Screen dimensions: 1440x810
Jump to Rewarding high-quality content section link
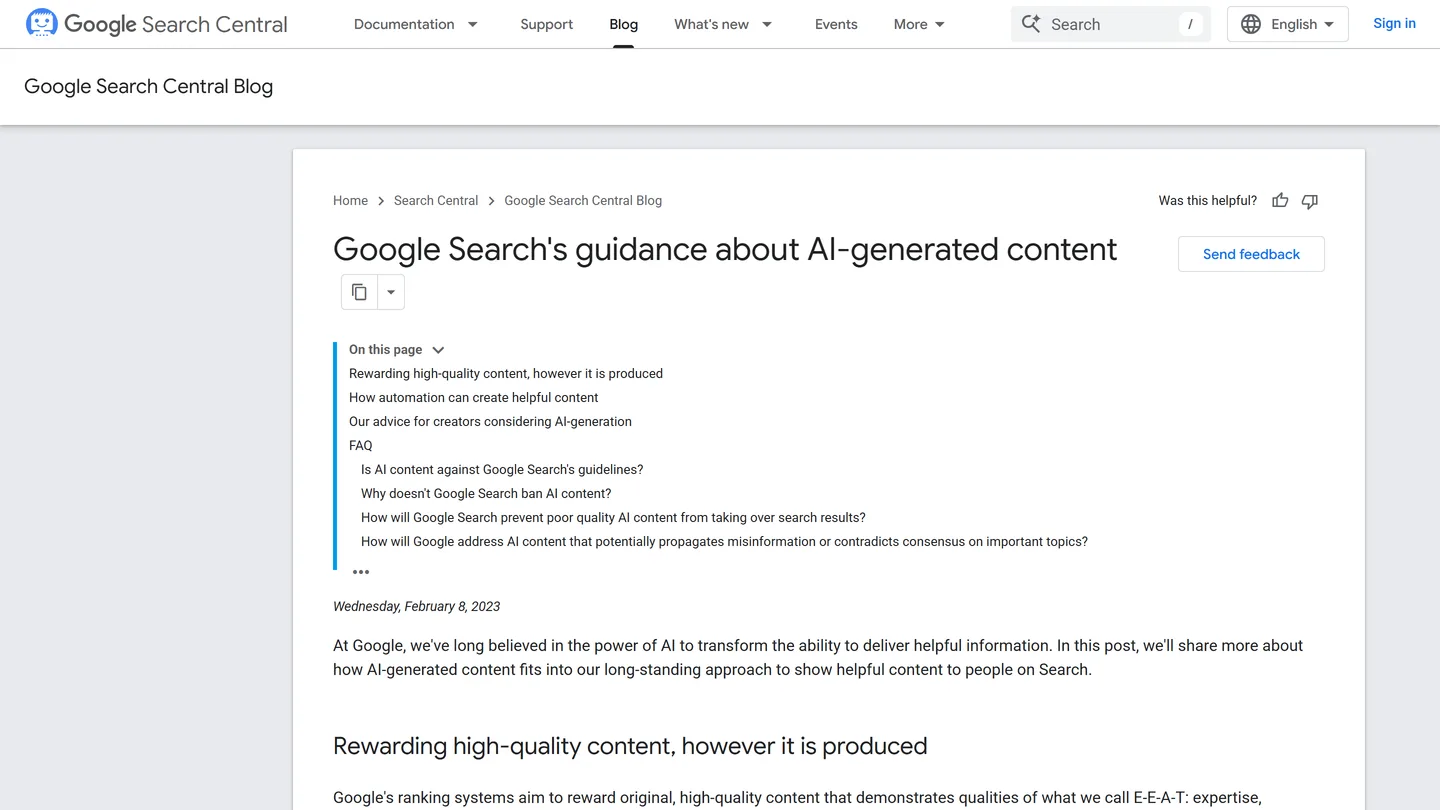[506, 374]
